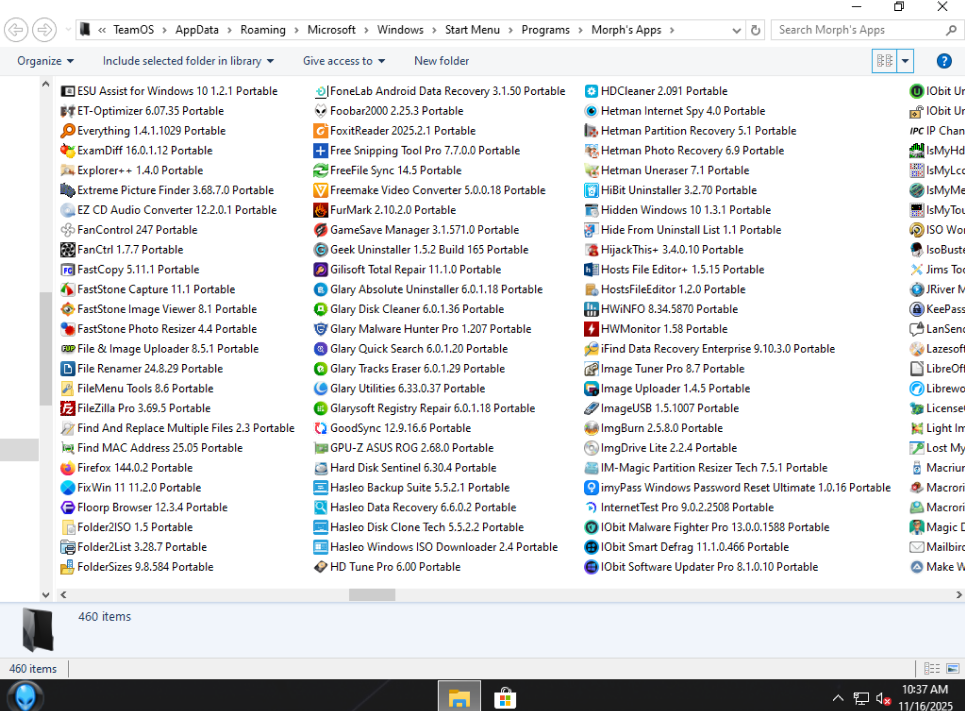Click the change view layout button

[x=884, y=61]
